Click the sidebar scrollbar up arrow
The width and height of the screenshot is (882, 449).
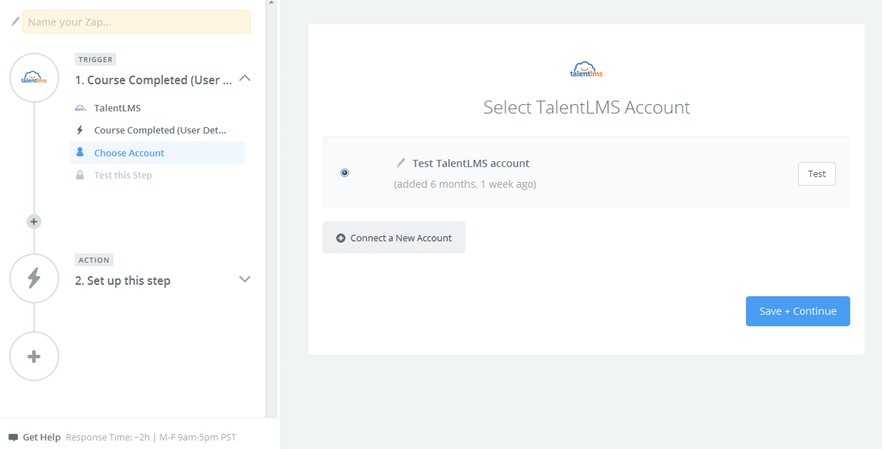pyautogui.click(x=271, y=3)
